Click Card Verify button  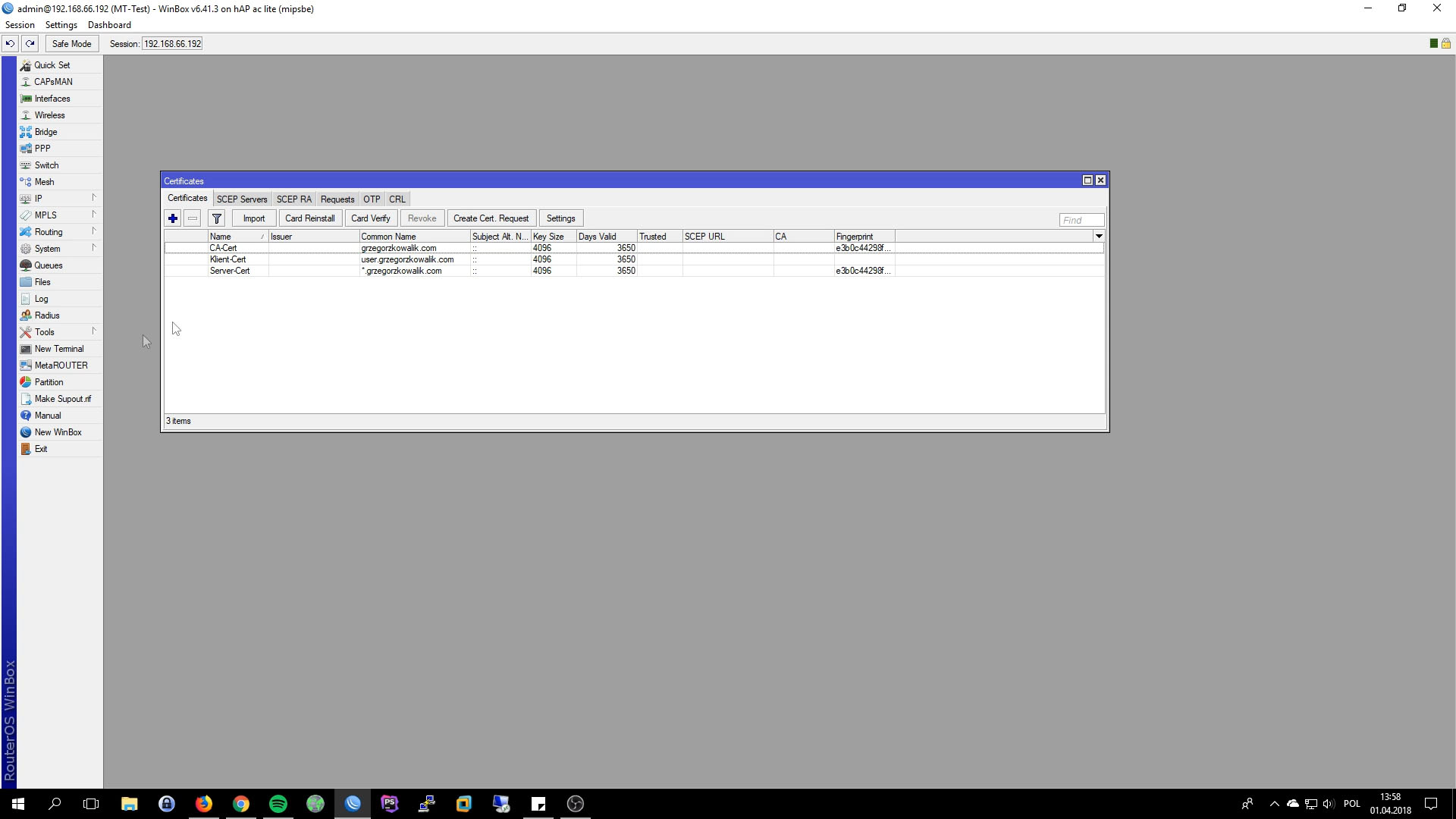pyautogui.click(x=371, y=218)
